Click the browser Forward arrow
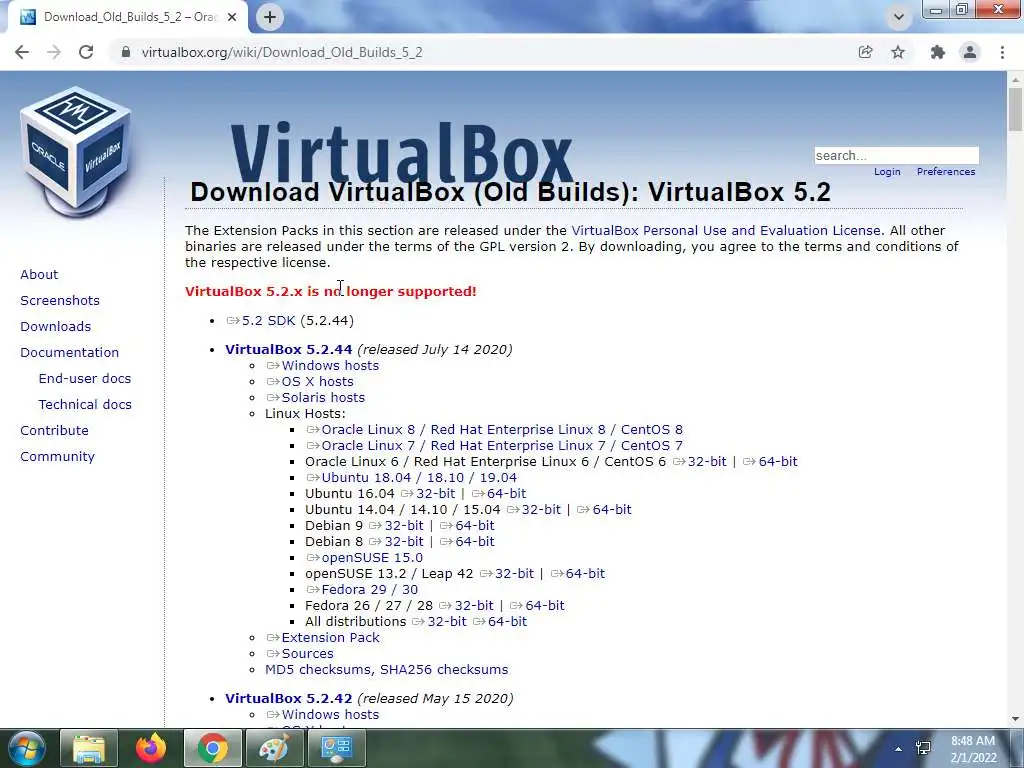Image resolution: width=1024 pixels, height=768 pixels. click(54, 52)
